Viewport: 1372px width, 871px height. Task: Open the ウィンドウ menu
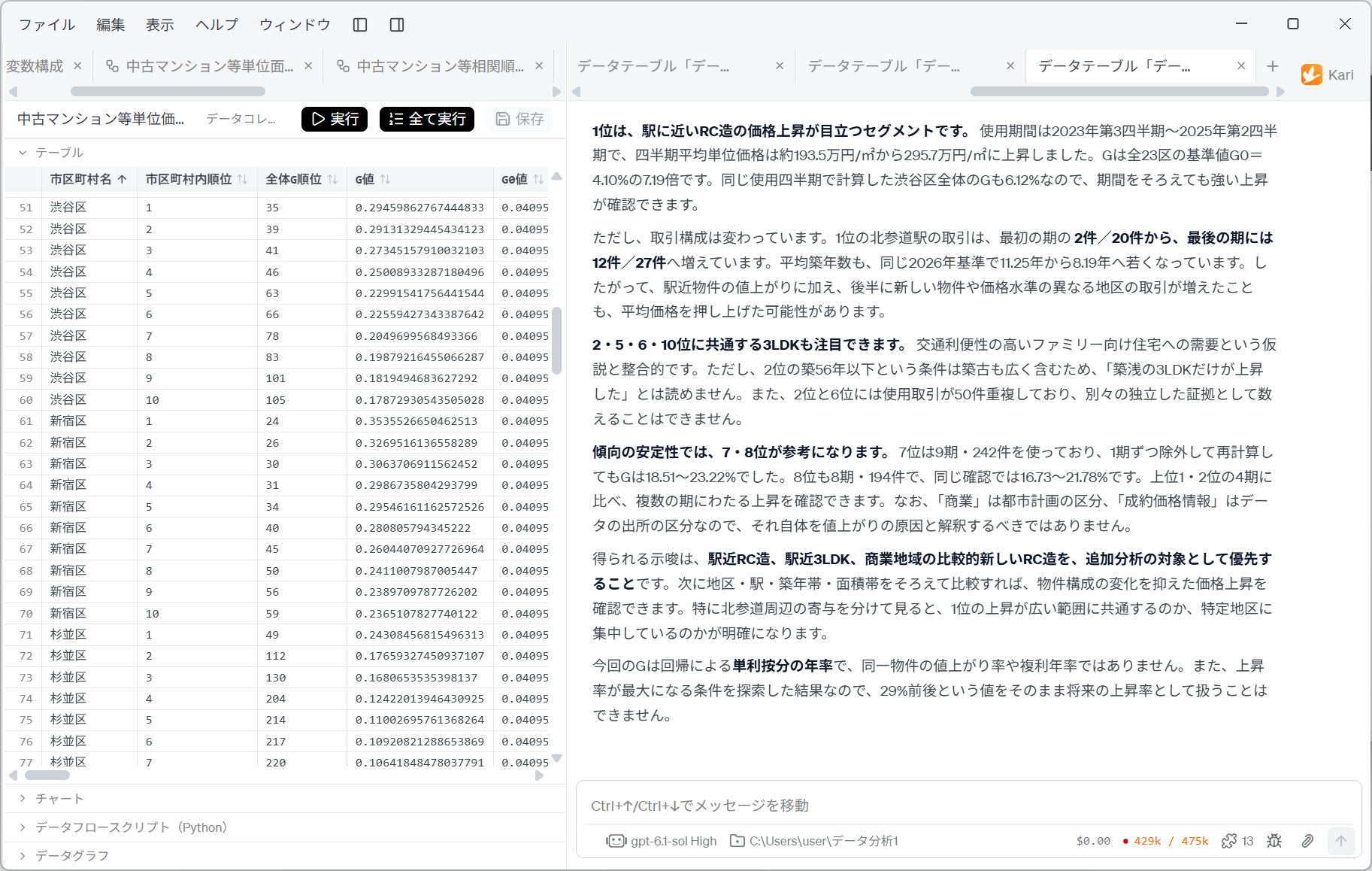tap(295, 25)
